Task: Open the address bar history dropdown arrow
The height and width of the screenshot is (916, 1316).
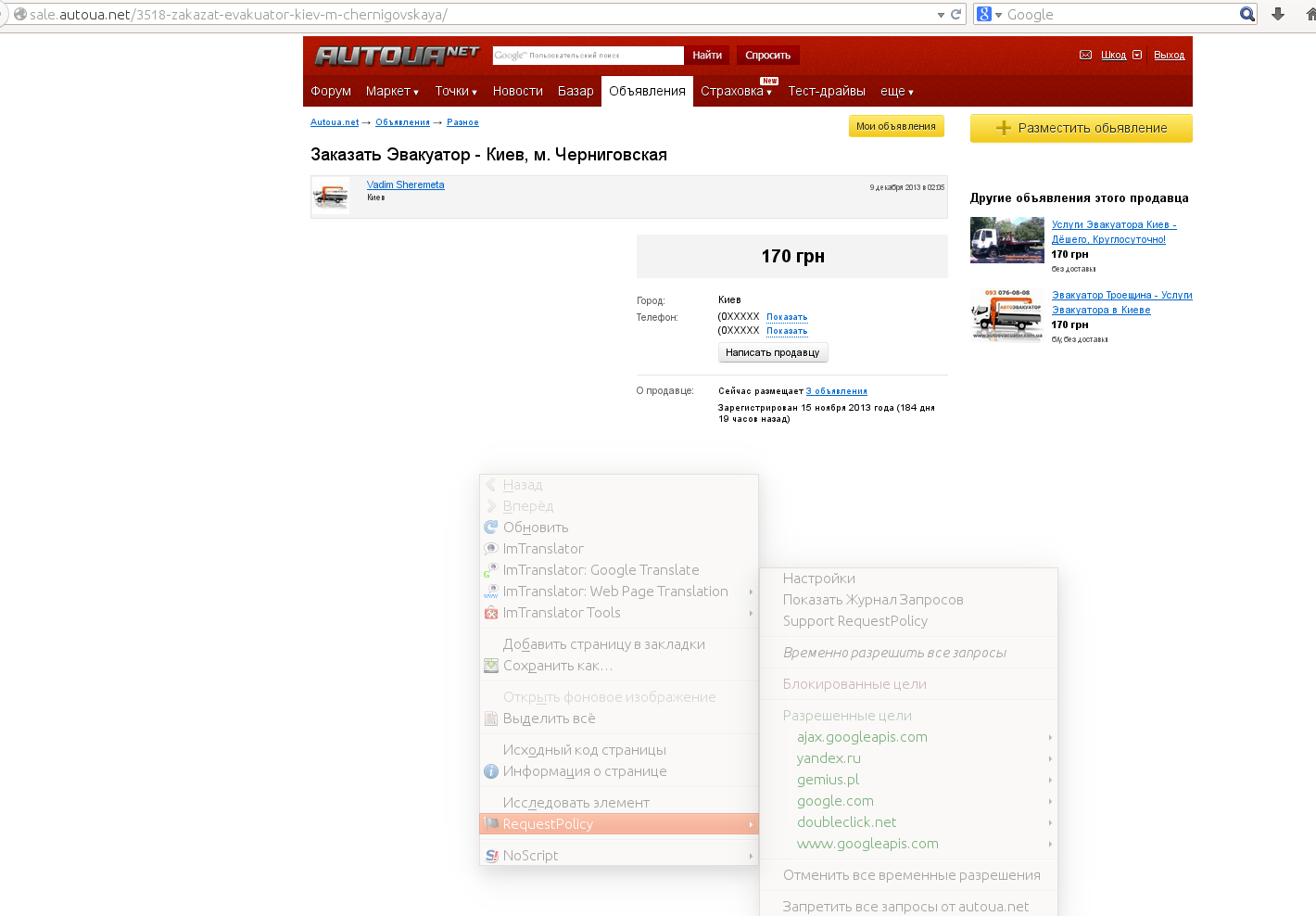Action: 941,15
